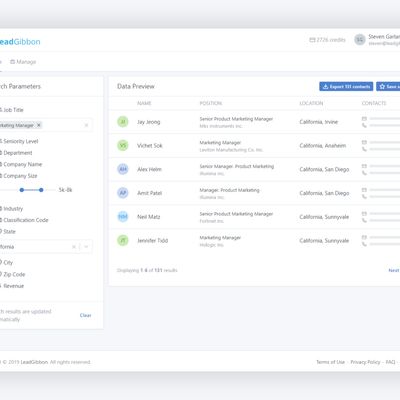
Task: Open the FAQ footer link
Action: (390, 362)
